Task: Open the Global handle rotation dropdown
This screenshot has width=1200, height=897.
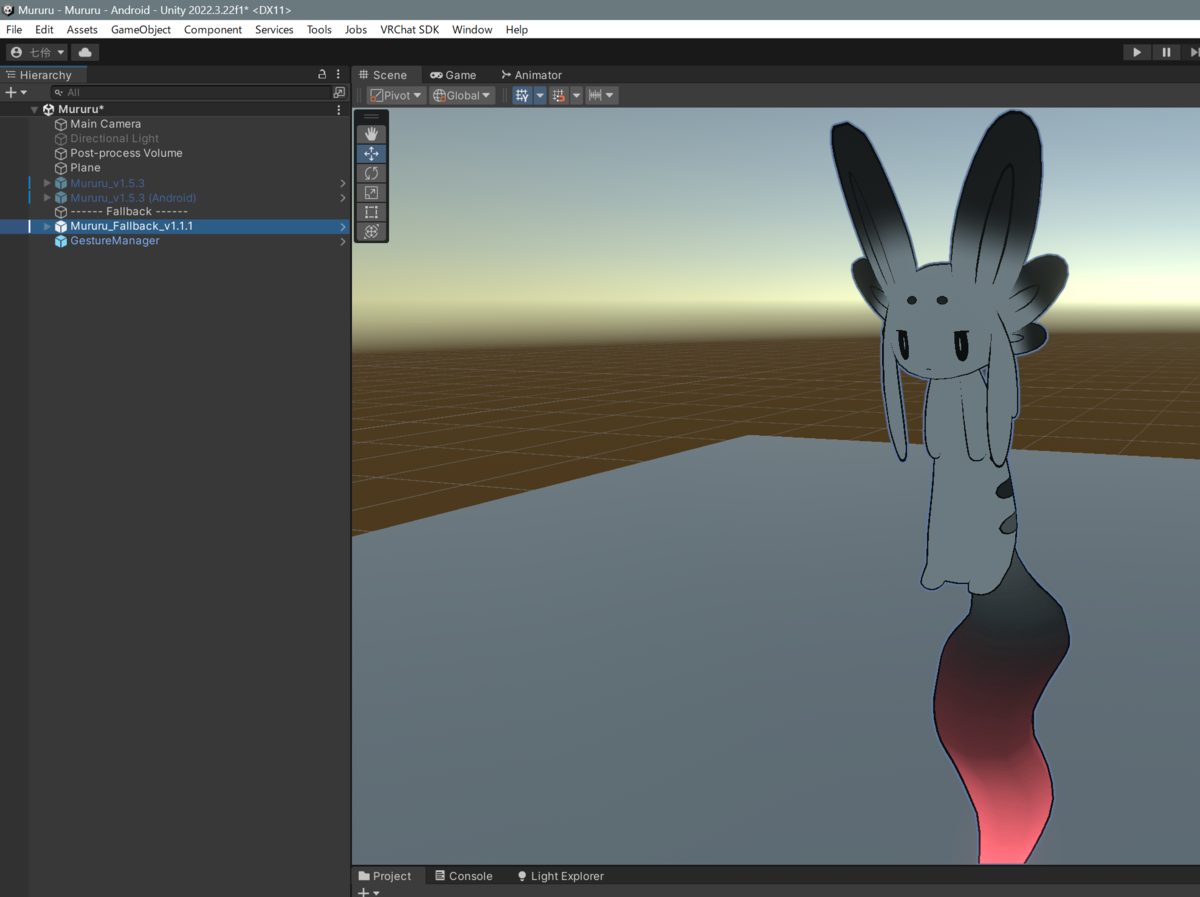Action: pos(462,95)
